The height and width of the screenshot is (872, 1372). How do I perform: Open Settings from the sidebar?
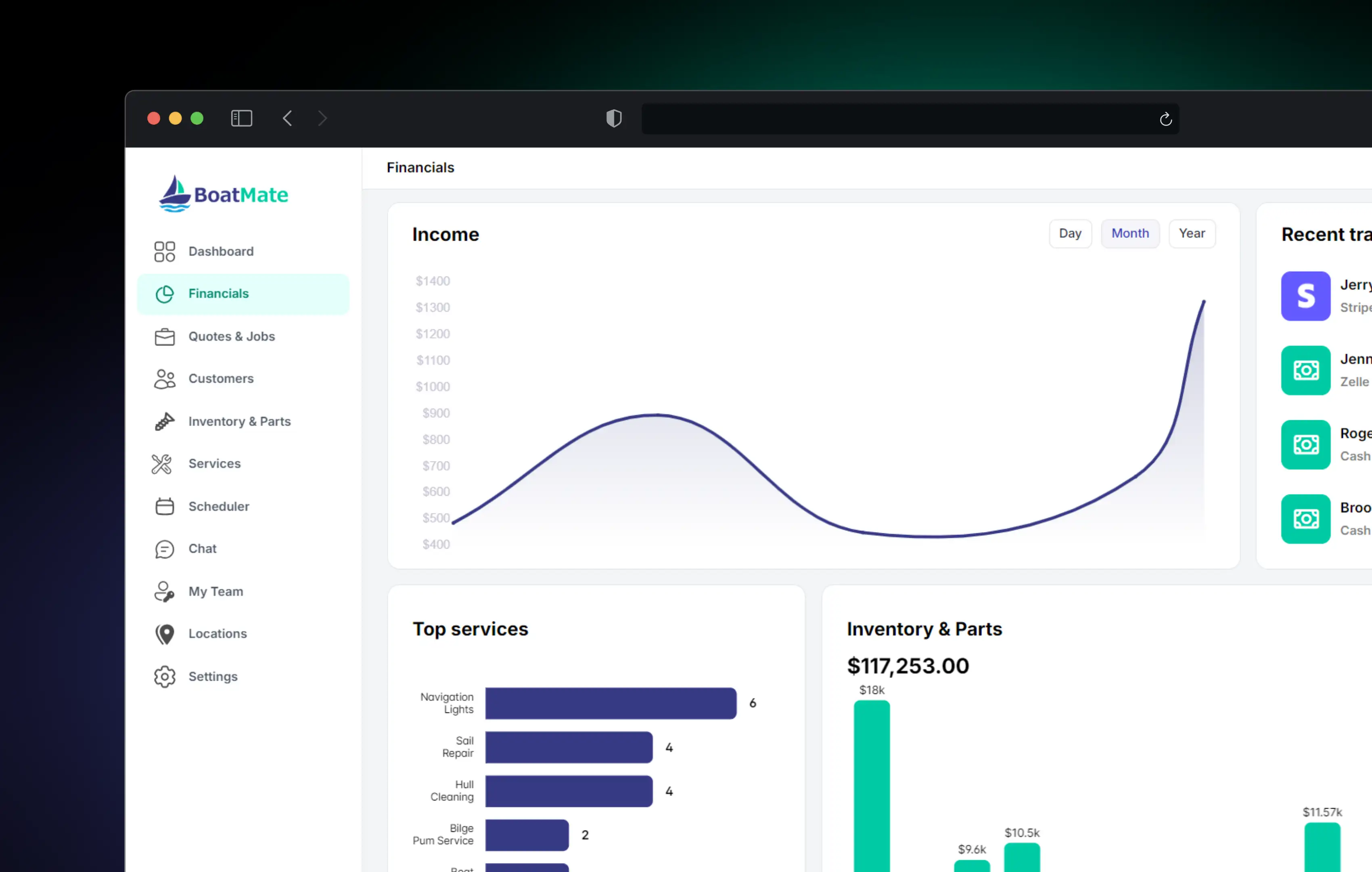tap(213, 677)
